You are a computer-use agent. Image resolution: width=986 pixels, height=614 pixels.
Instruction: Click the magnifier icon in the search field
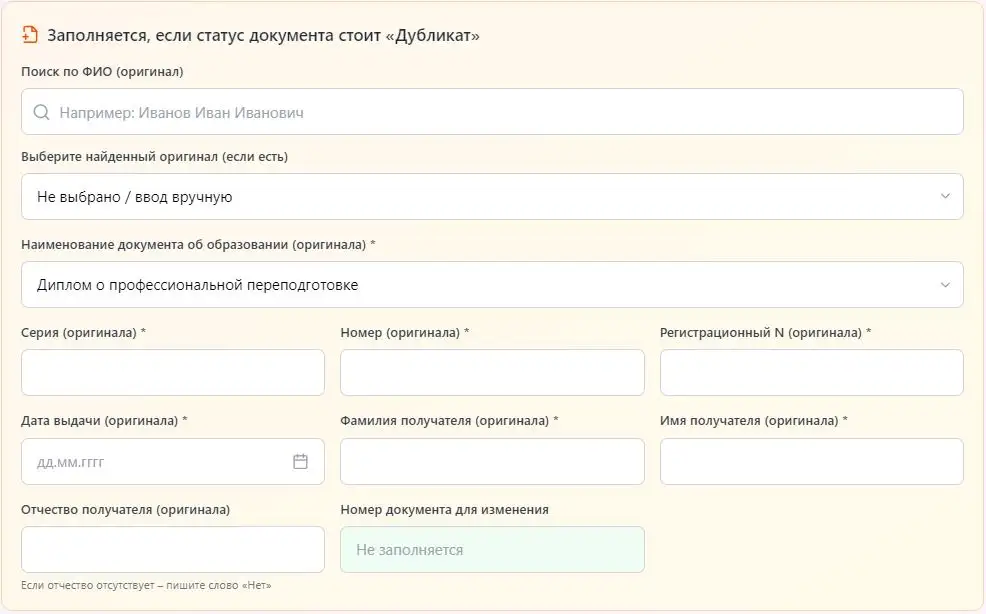click(42, 112)
